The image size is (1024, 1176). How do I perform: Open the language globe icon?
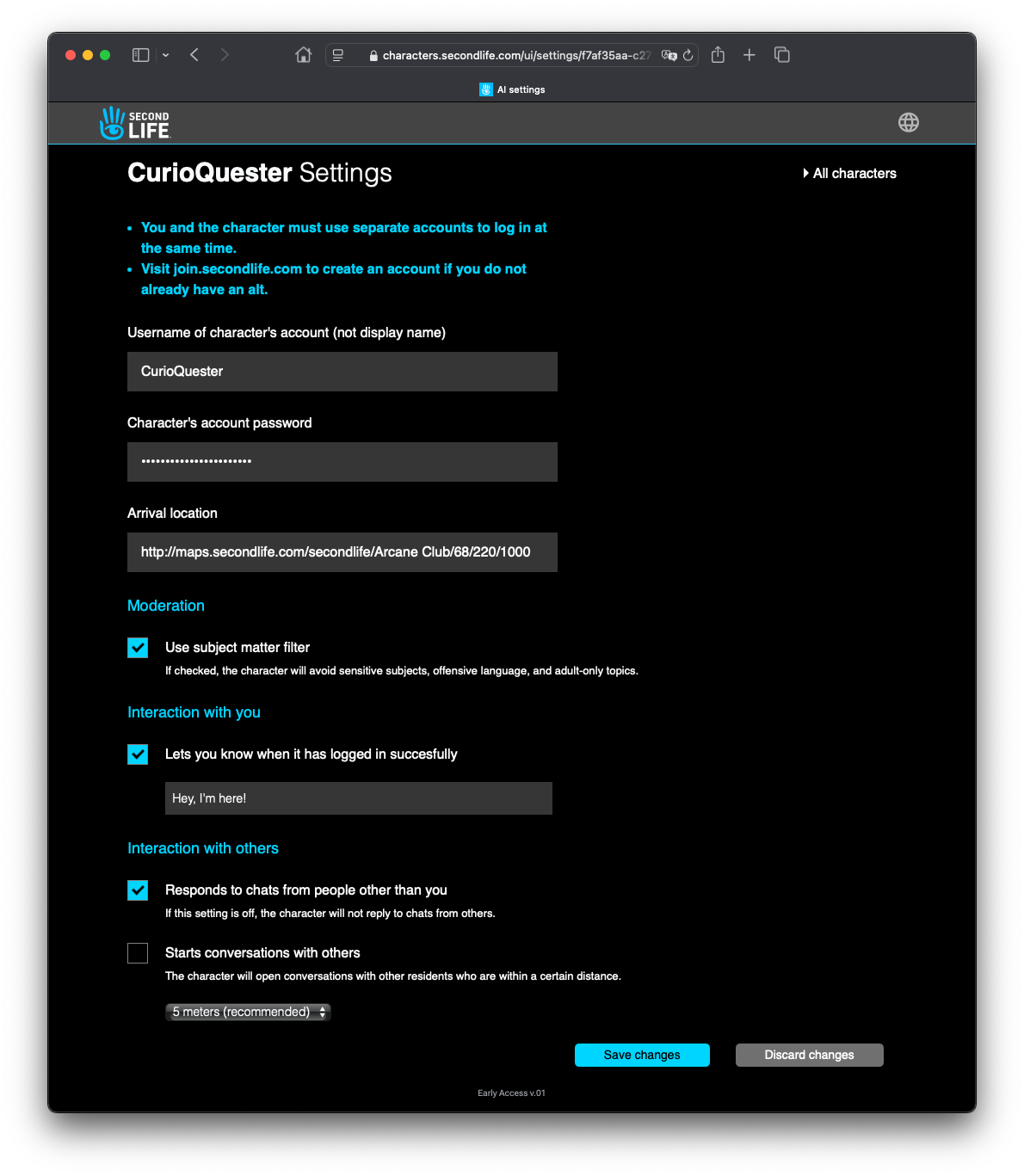tap(908, 122)
